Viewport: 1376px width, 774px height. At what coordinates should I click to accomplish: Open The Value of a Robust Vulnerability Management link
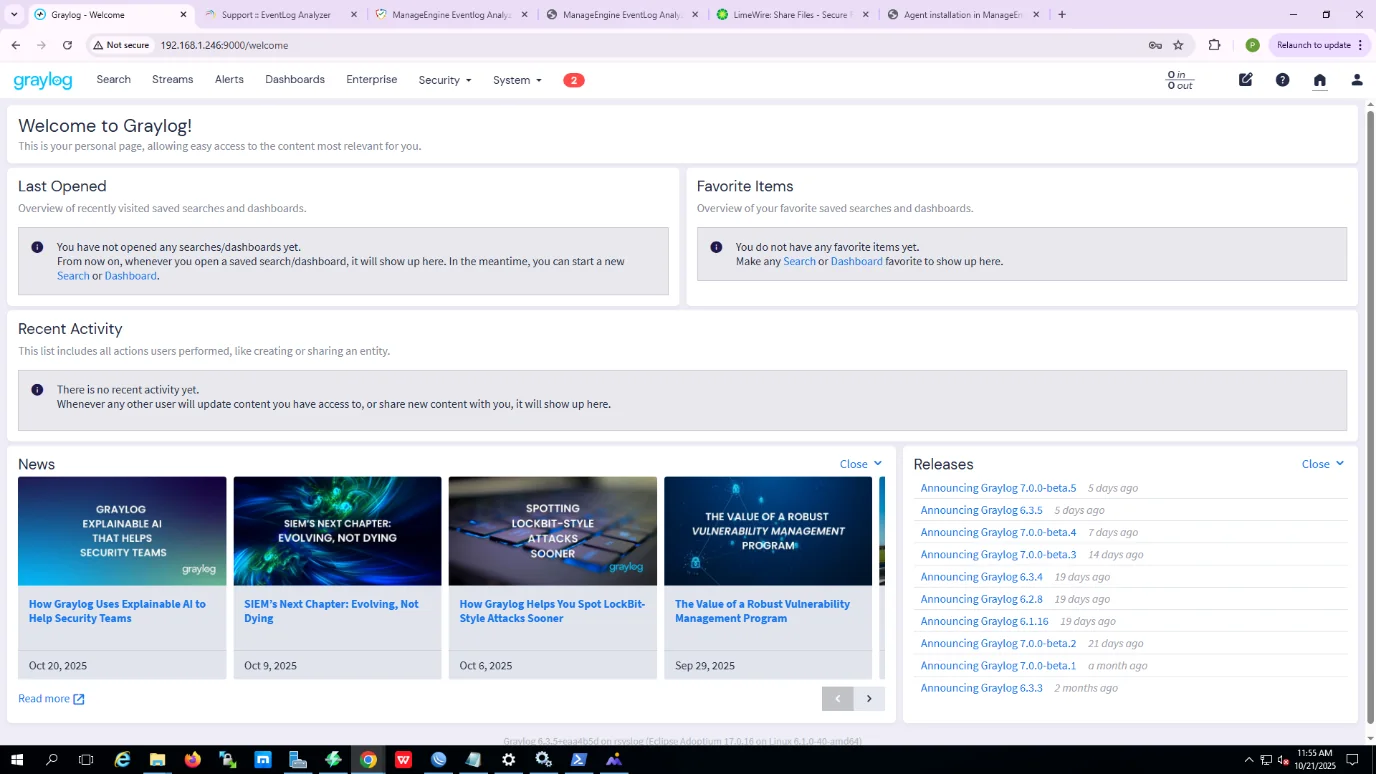tap(762, 611)
